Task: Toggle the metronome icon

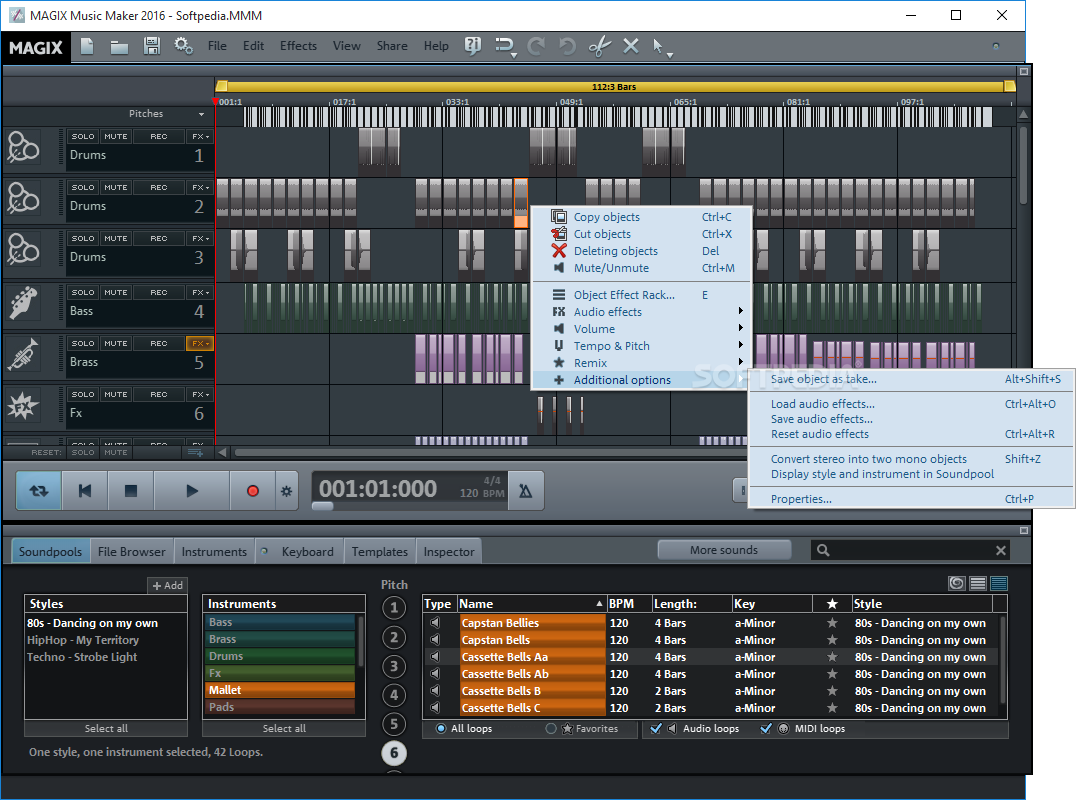Action: 526,491
